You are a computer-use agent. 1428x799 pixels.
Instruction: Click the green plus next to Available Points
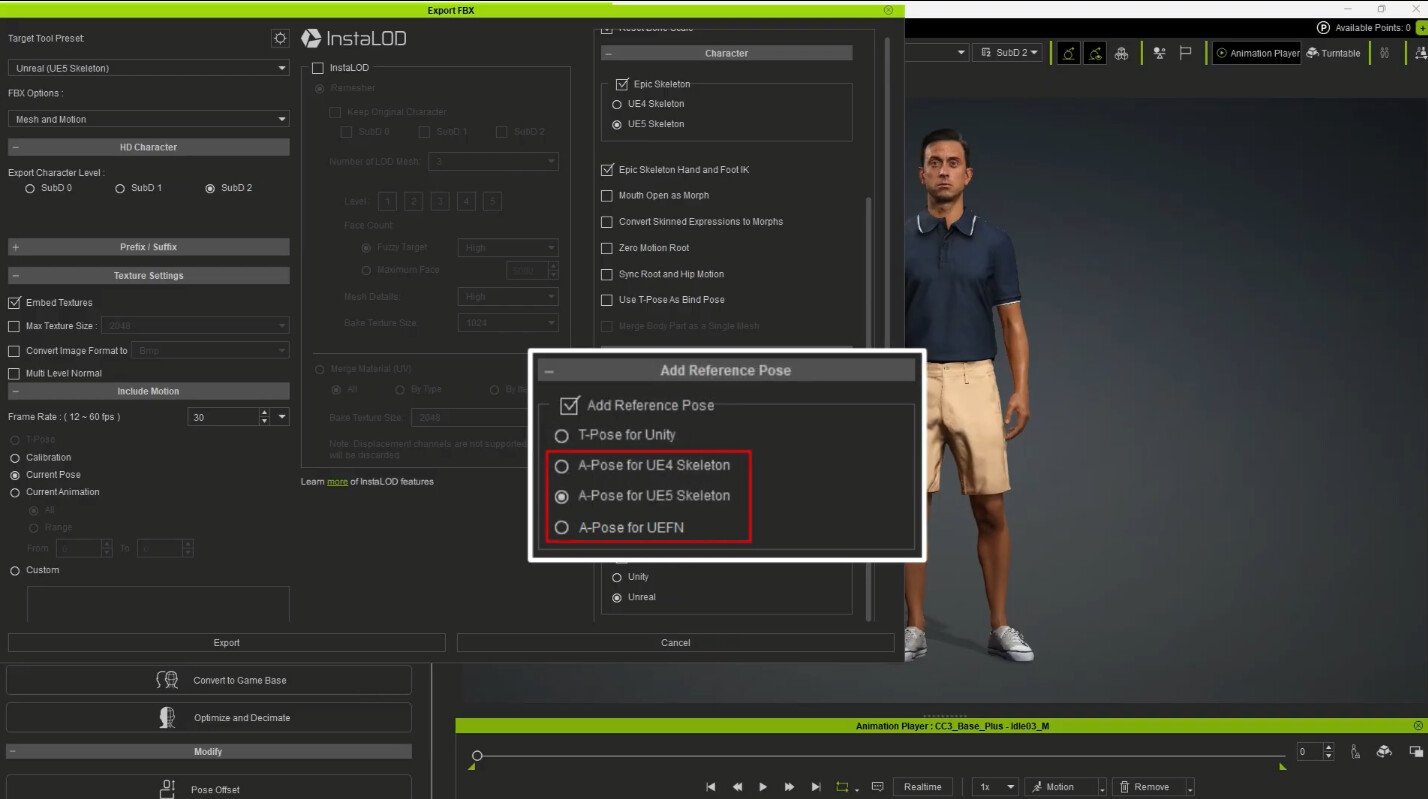pyautogui.click(x=1422, y=28)
